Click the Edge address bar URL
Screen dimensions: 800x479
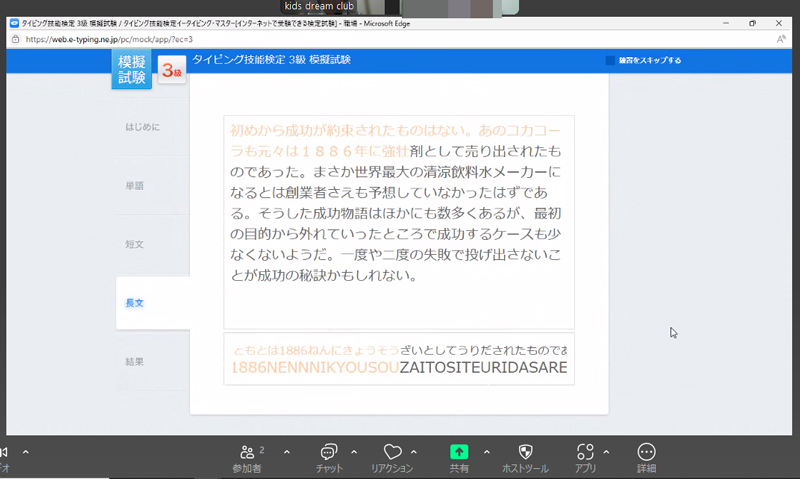click(x=109, y=39)
